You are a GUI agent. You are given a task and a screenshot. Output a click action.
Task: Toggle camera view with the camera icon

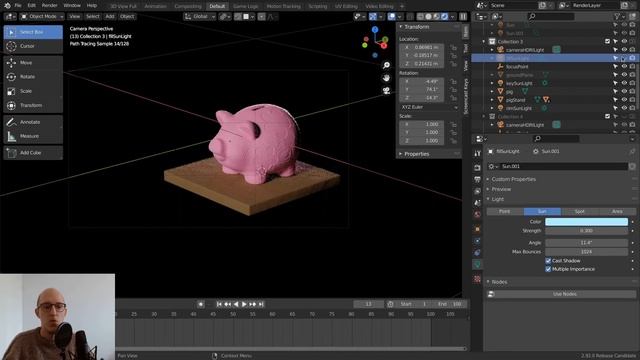pos(386,91)
